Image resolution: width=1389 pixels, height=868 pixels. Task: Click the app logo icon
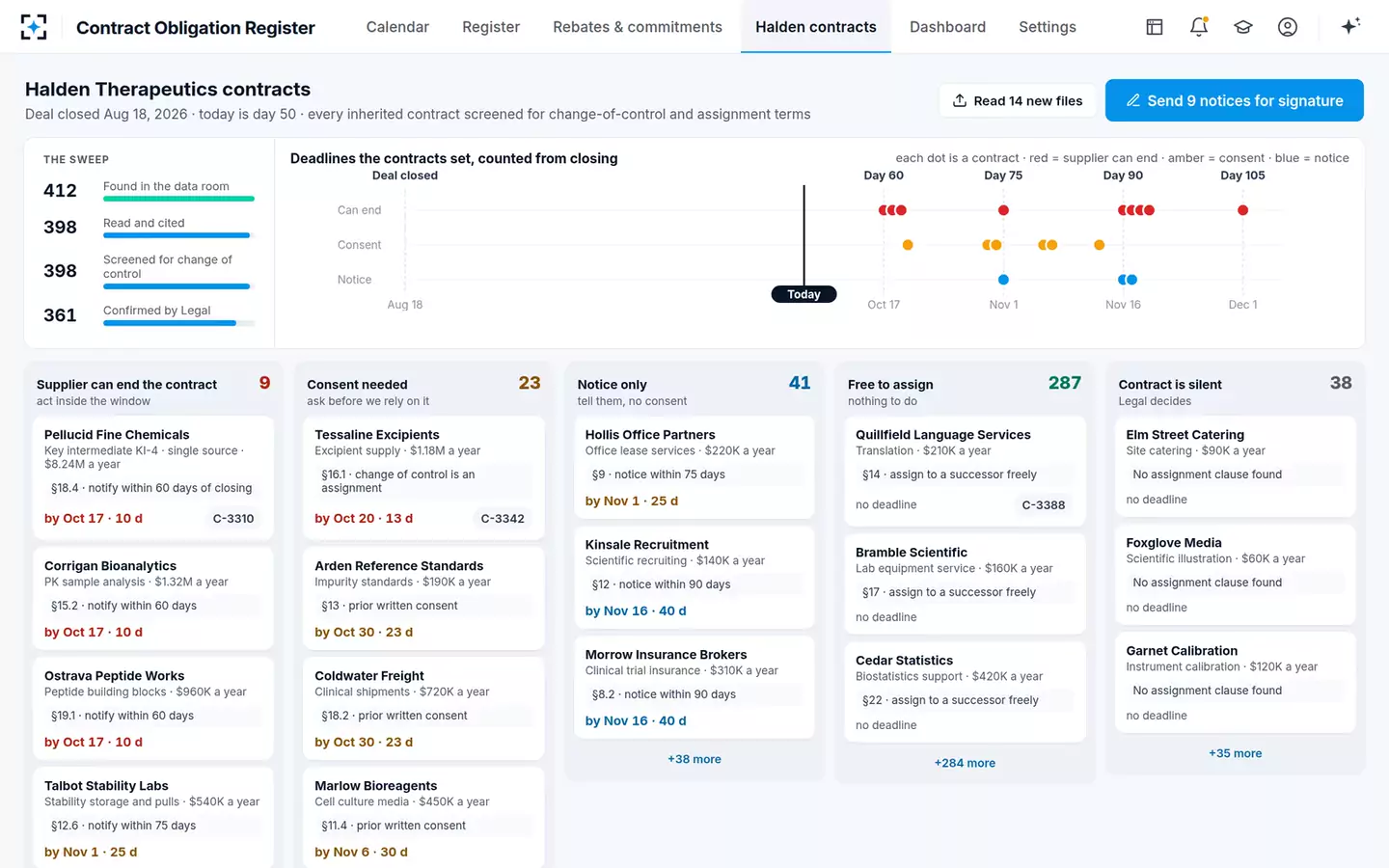coord(34,27)
